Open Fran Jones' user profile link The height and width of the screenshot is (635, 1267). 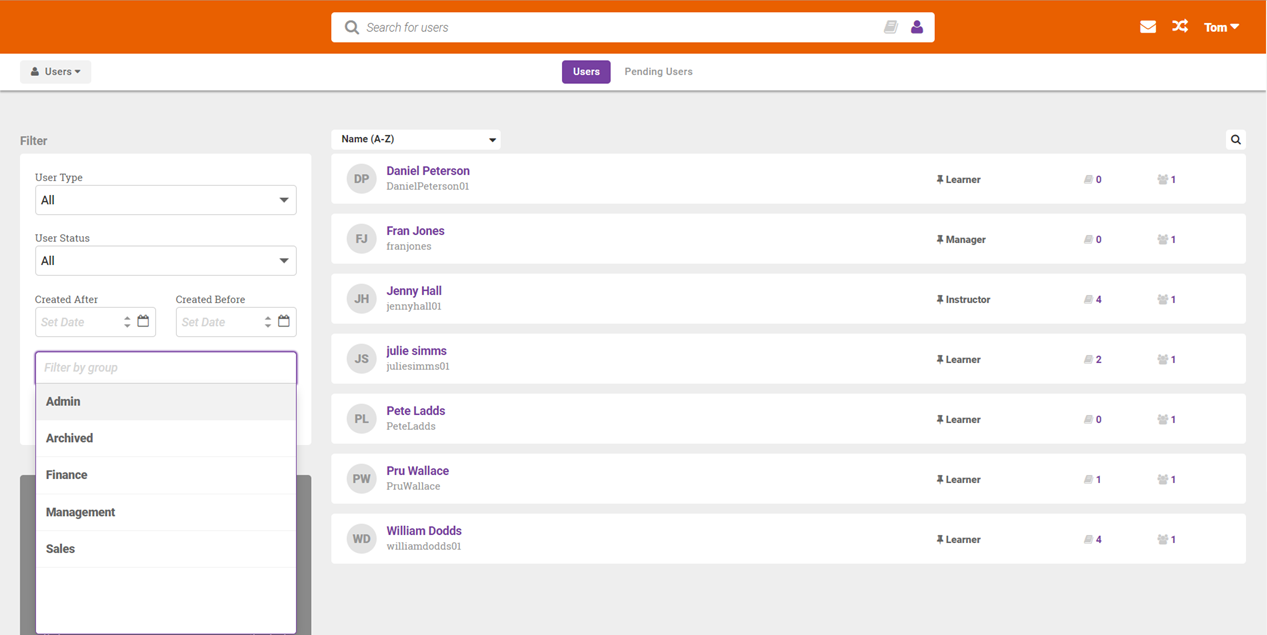click(415, 231)
